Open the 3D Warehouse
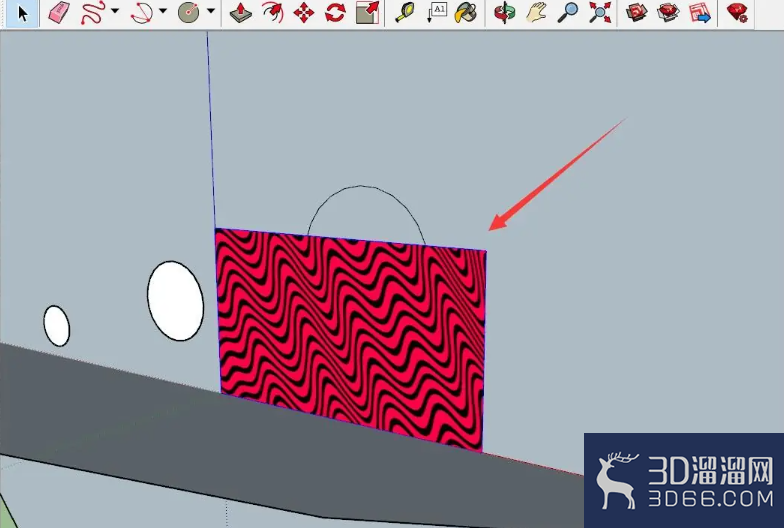The width and height of the screenshot is (784, 528). click(637, 12)
